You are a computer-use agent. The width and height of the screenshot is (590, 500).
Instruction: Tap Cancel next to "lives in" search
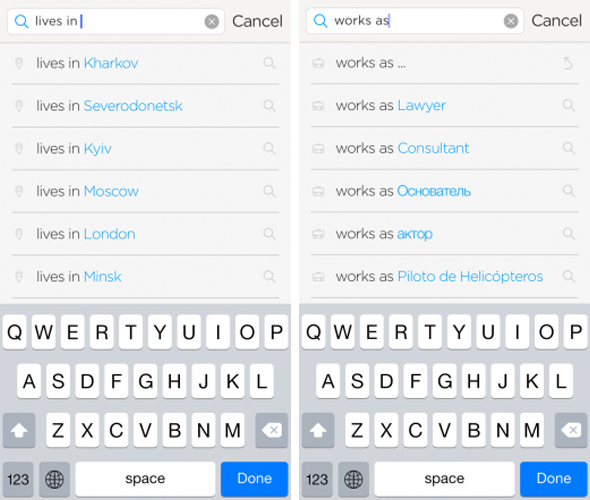point(257,21)
